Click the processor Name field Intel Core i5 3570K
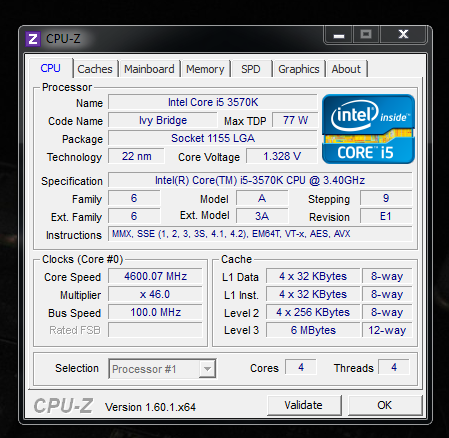Image resolution: width=449 pixels, height=438 pixels. tap(213, 102)
